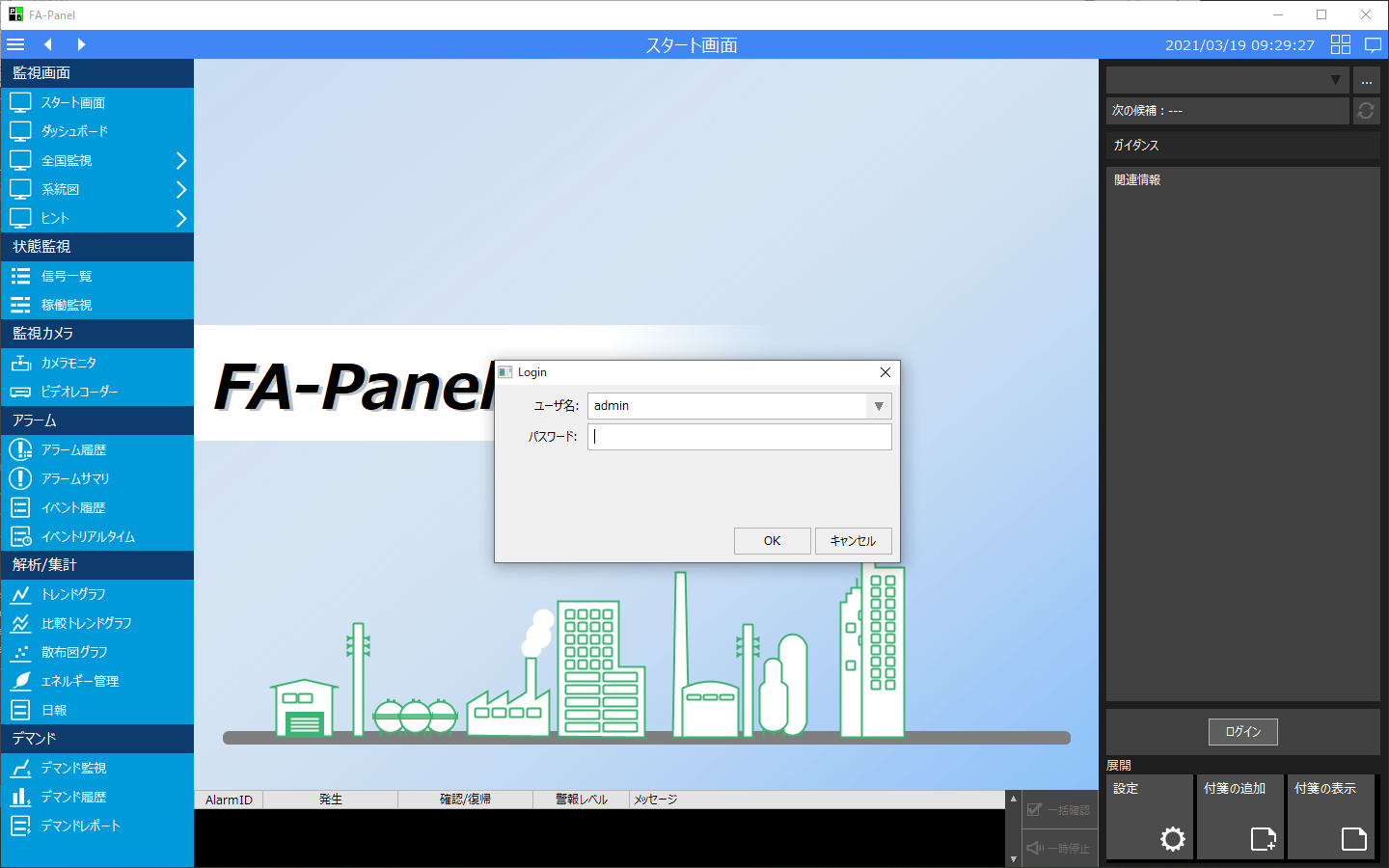This screenshot has height=868, width=1389.
Task: Open the right panel top dropdown
Action: [1227, 80]
